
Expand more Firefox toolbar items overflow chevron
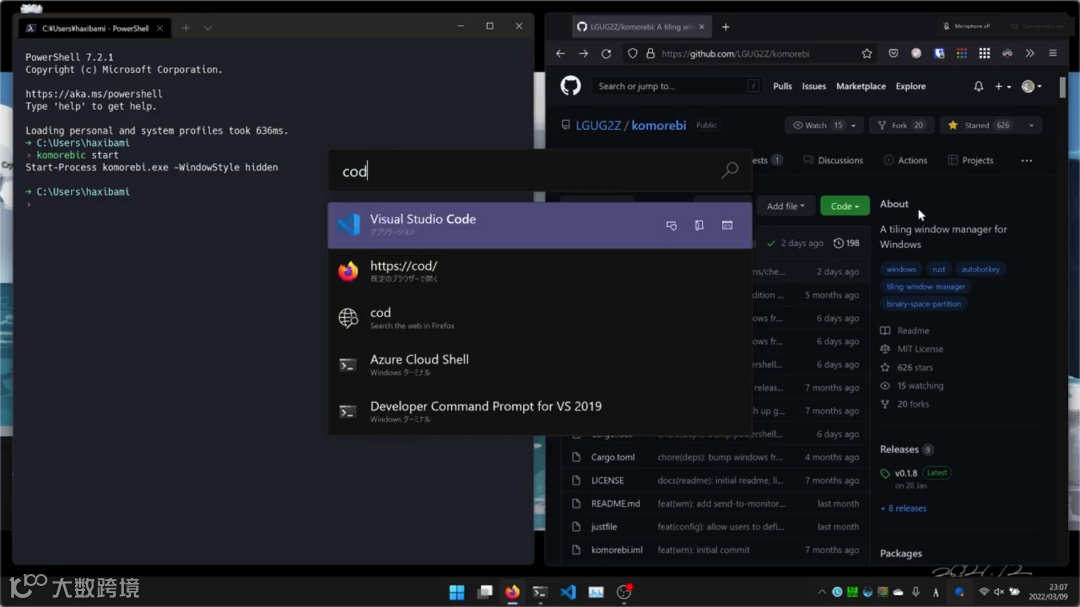1030,54
